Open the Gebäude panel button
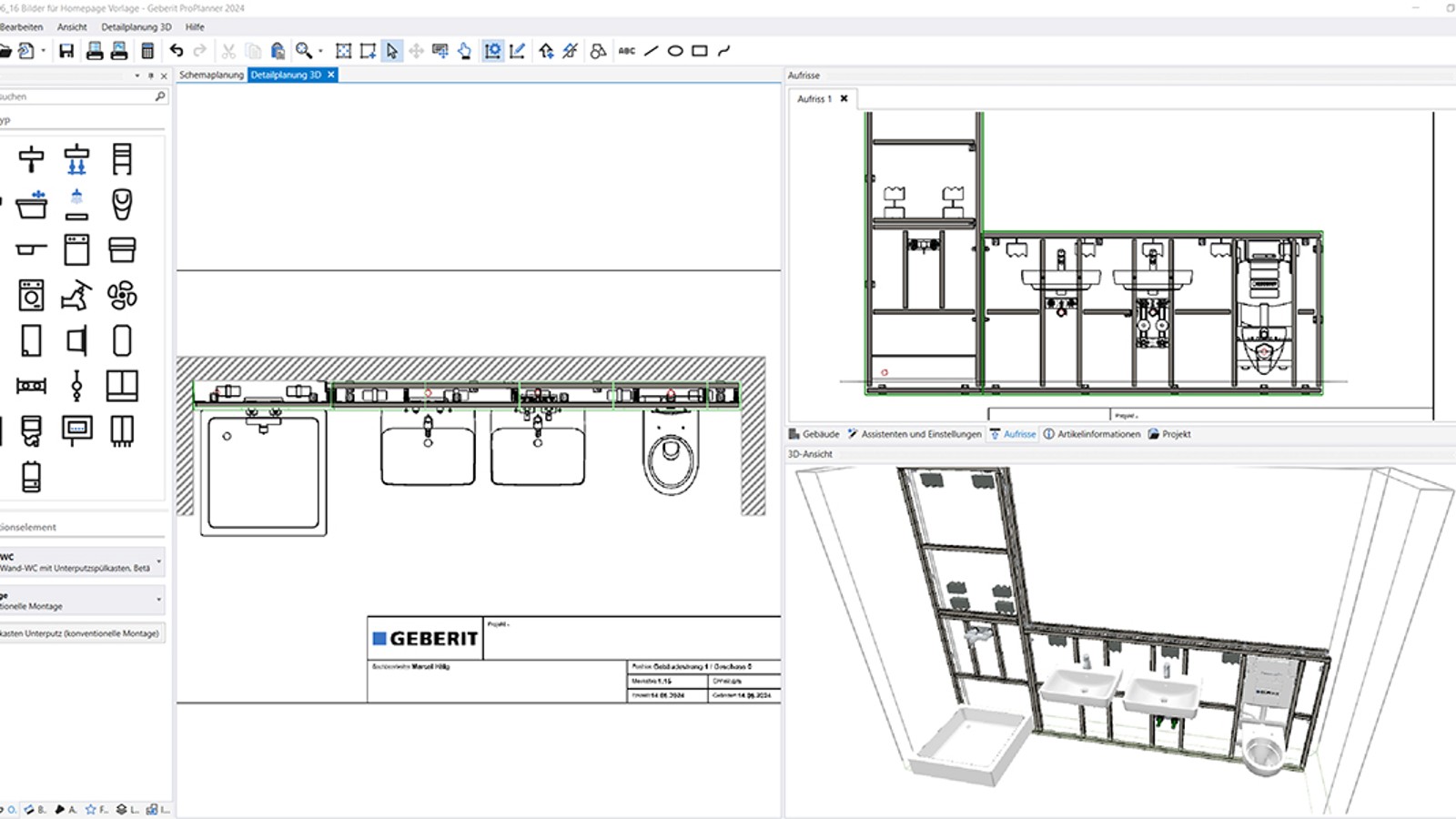1456x819 pixels. click(817, 434)
